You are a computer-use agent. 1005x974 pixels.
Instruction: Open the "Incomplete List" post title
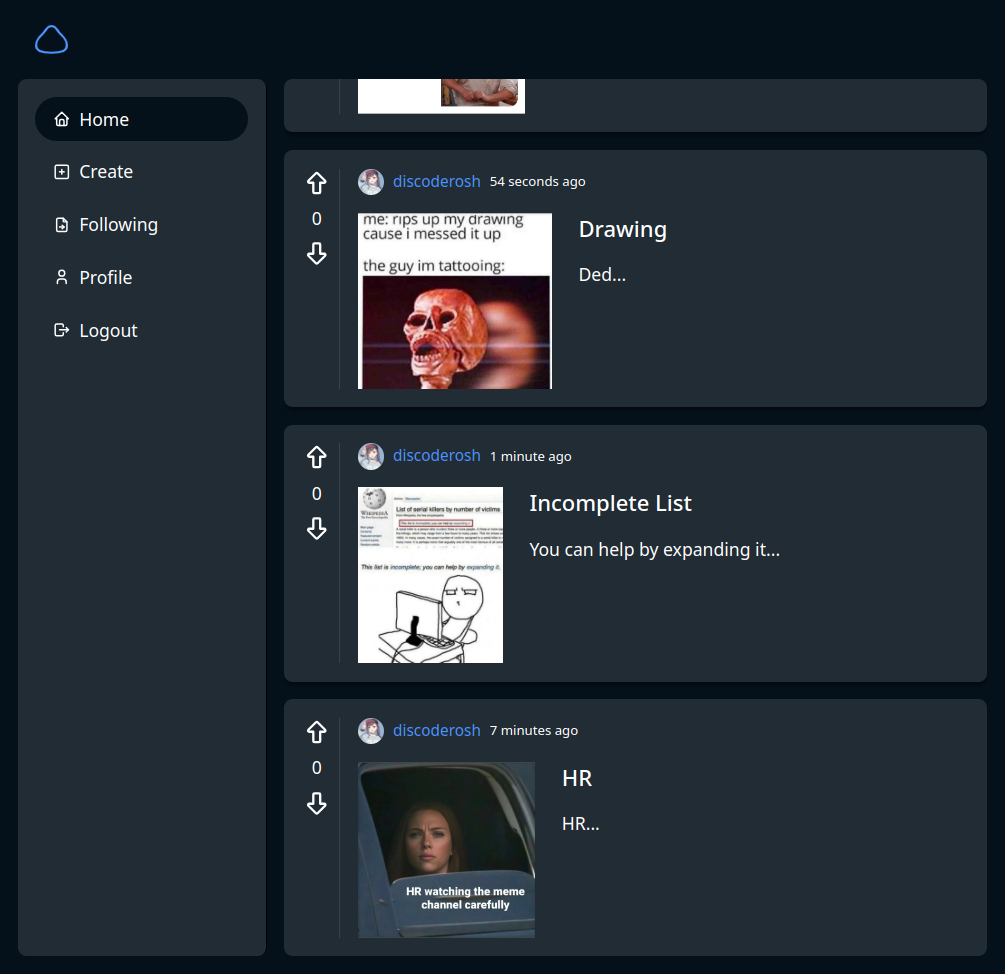tap(610, 503)
